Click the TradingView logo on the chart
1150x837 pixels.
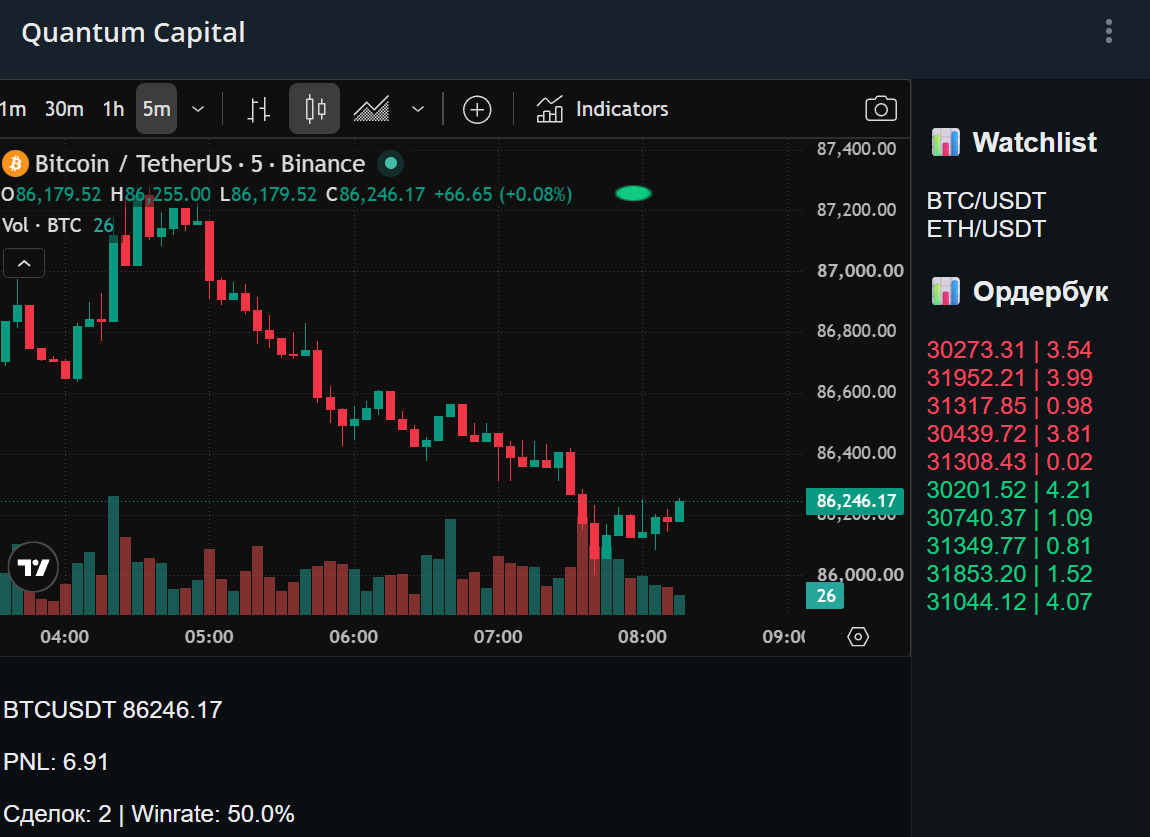pyautogui.click(x=33, y=567)
